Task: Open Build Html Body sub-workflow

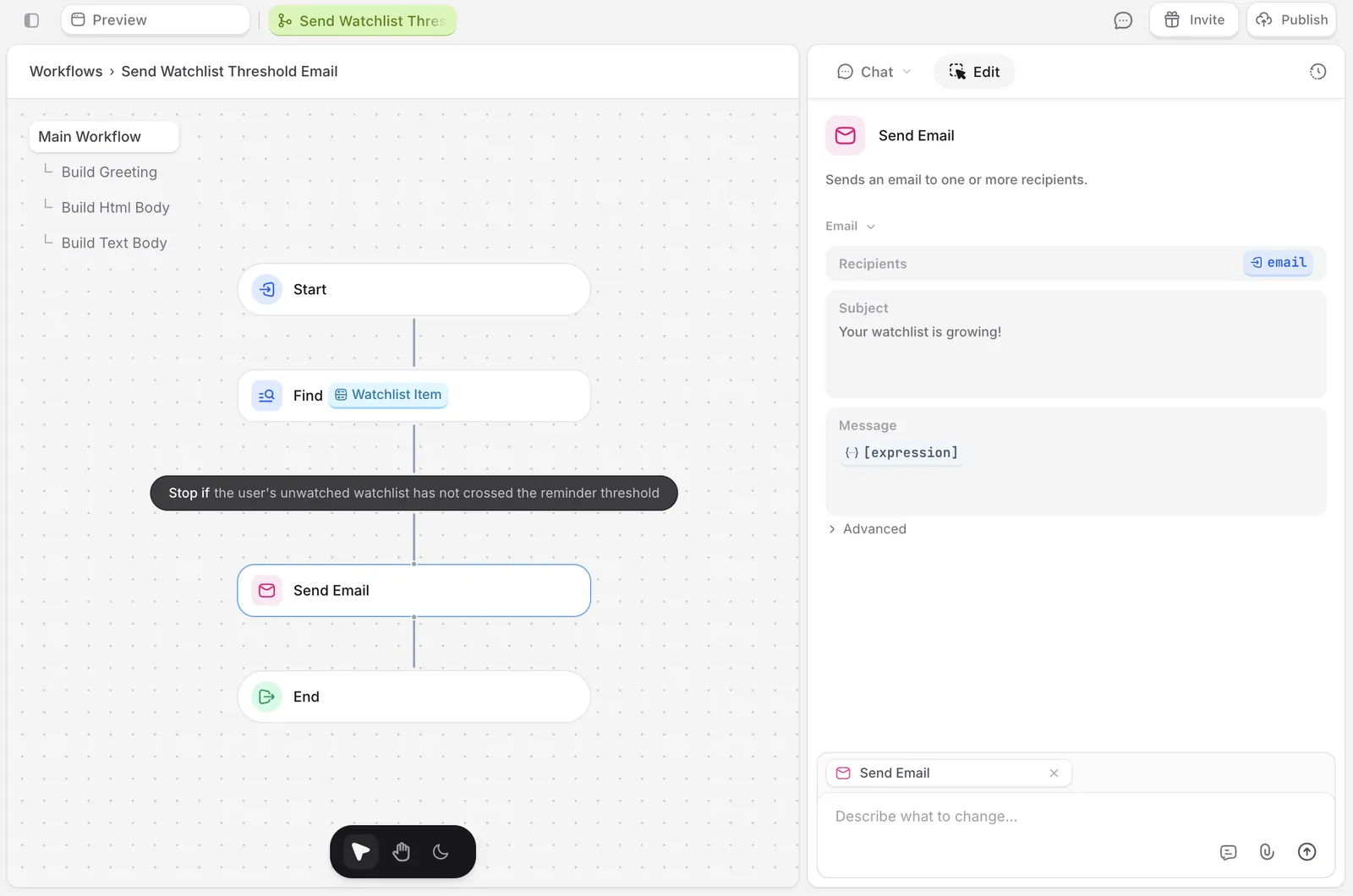Action: pyautogui.click(x=115, y=207)
